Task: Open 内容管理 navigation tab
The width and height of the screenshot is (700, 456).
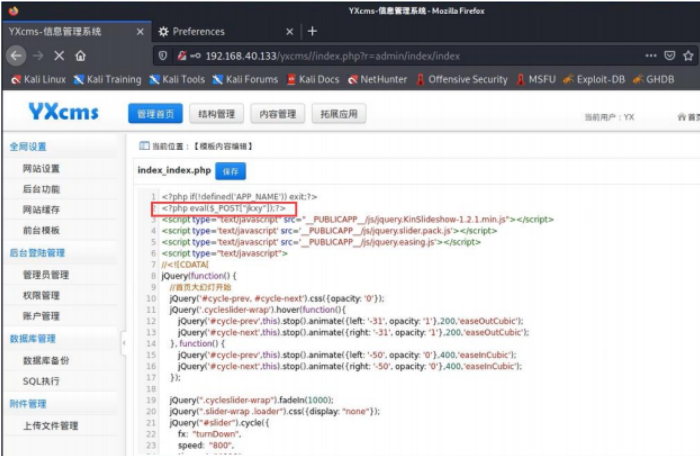Action: [x=278, y=114]
